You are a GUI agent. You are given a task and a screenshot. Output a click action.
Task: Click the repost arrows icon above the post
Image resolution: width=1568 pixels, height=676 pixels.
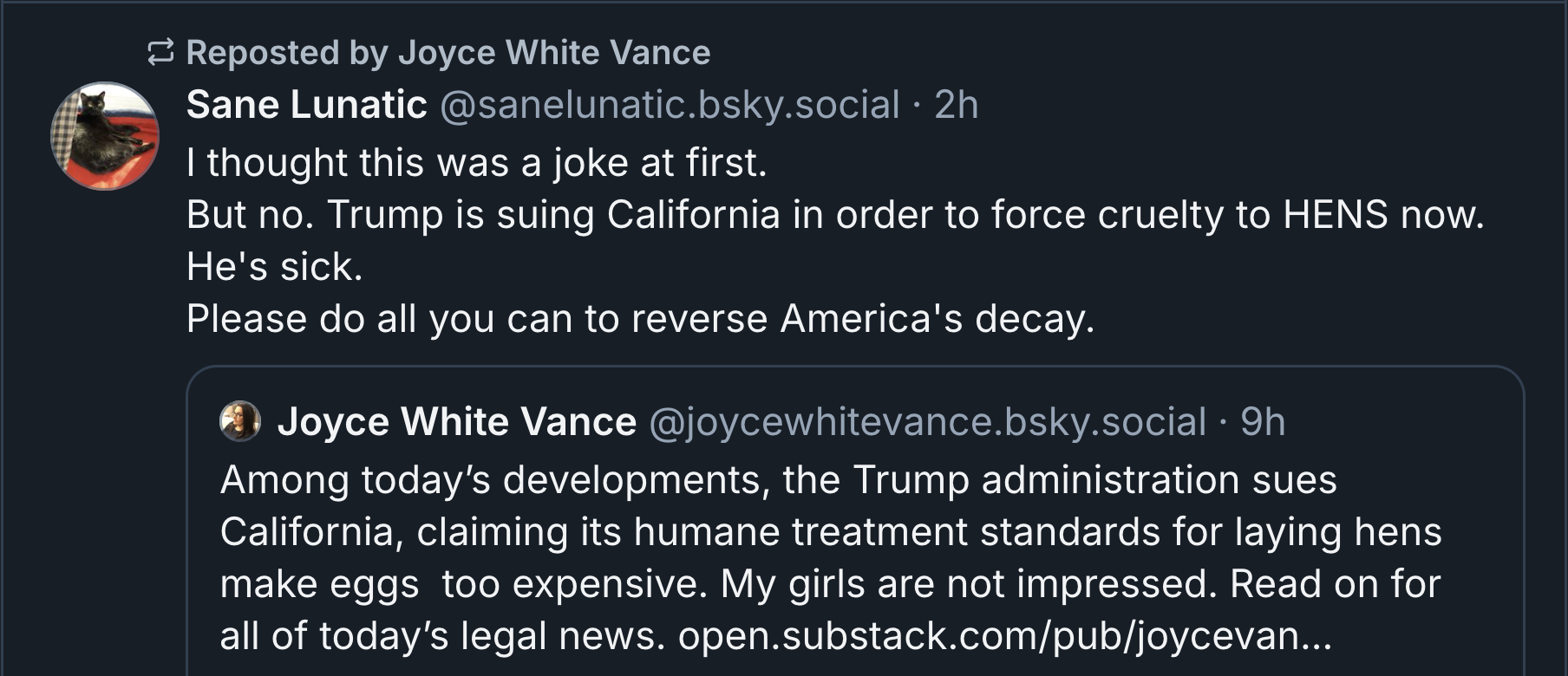click(160, 53)
